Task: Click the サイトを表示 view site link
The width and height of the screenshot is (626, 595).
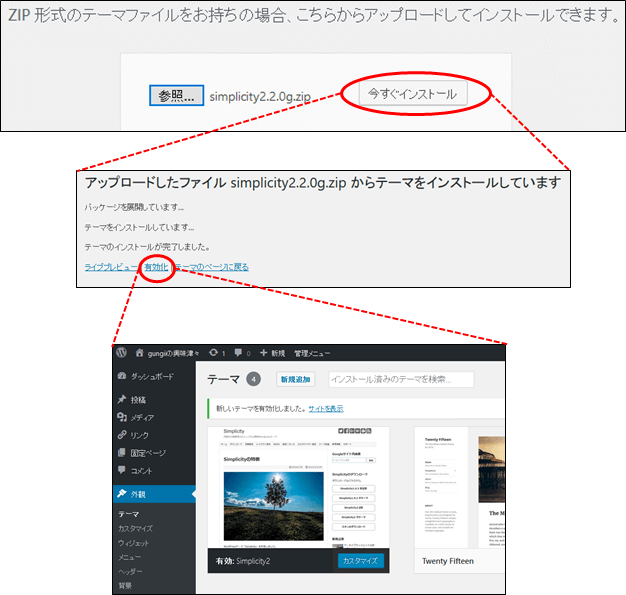Action: click(x=326, y=409)
